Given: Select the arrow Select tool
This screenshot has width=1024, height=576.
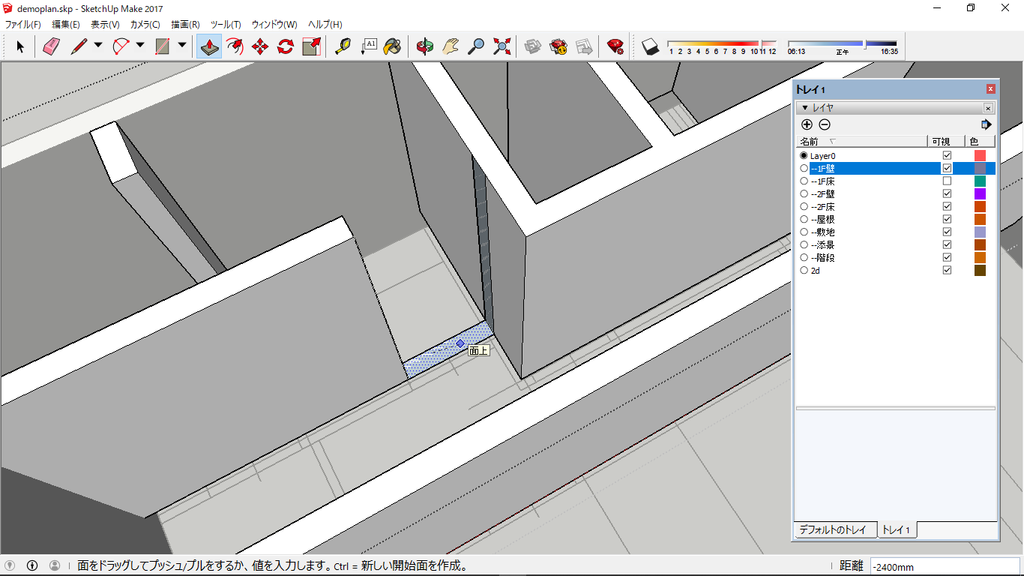Looking at the screenshot, I should [x=20, y=46].
